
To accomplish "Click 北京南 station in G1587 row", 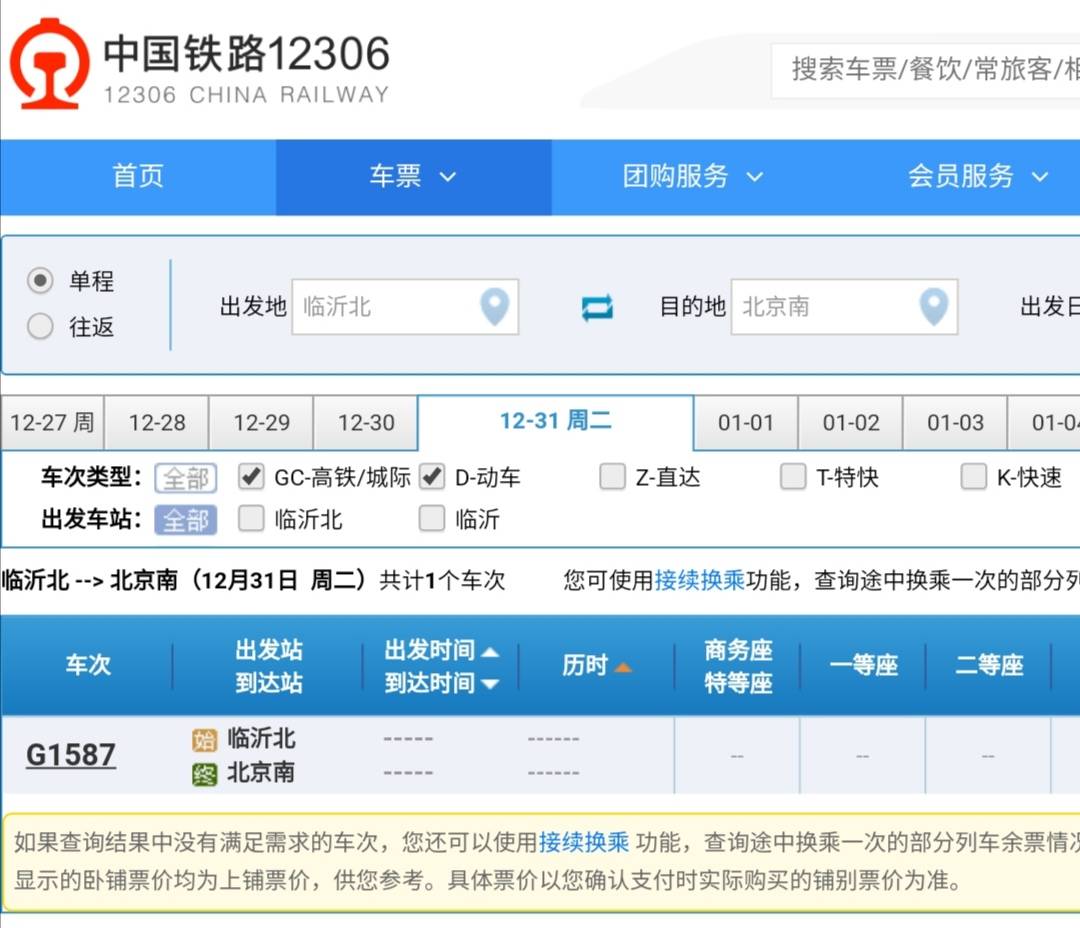I will tap(261, 773).
